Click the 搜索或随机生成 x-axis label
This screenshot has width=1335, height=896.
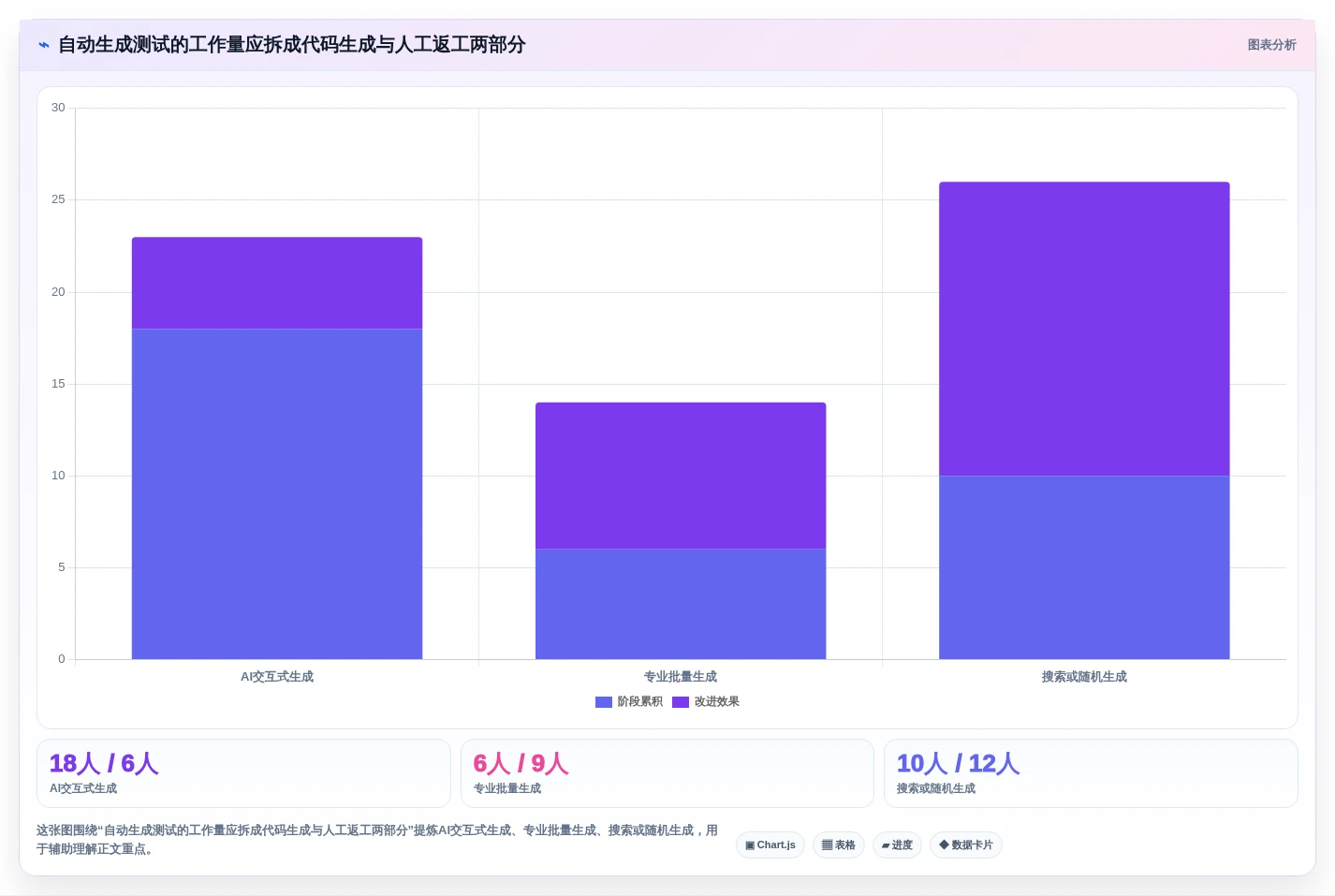tap(1084, 677)
